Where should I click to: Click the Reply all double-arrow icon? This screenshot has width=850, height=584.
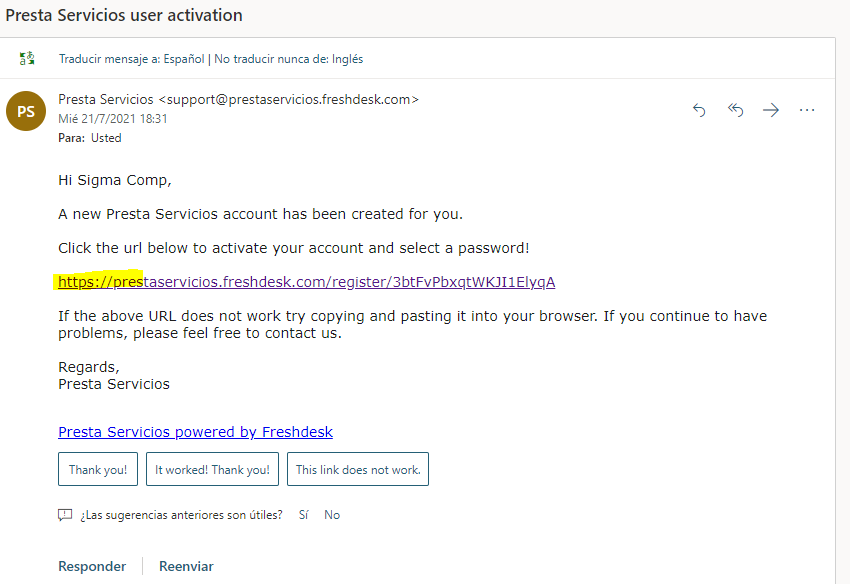pyautogui.click(x=735, y=110)
